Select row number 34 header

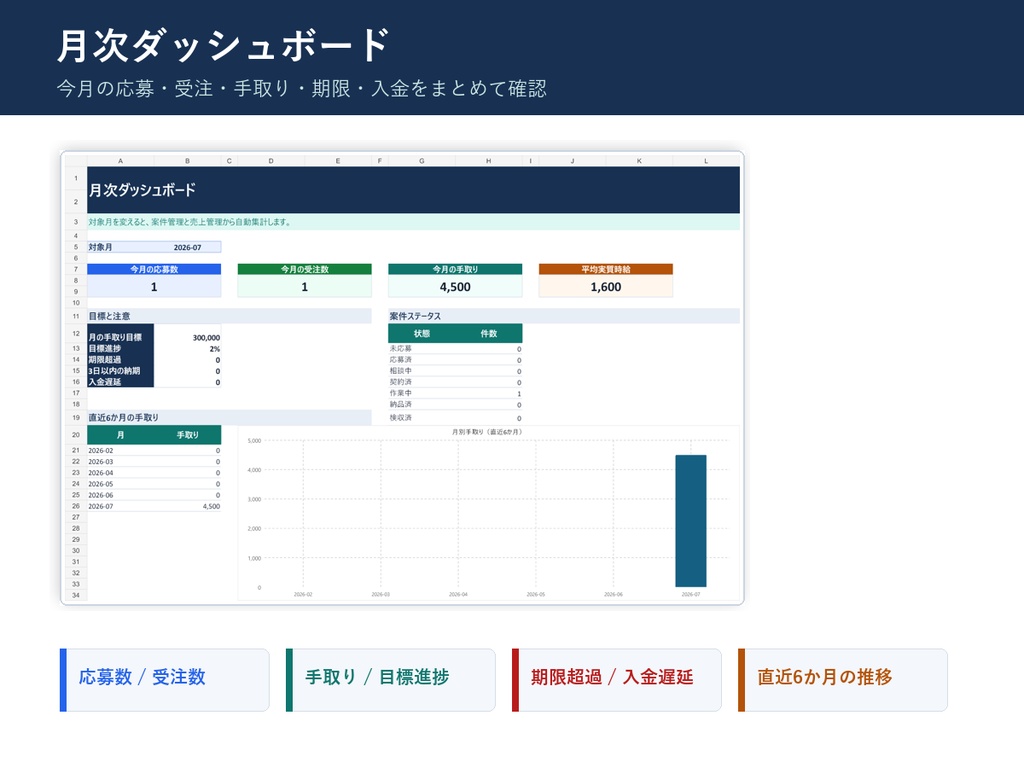click(x=76, y=595)
